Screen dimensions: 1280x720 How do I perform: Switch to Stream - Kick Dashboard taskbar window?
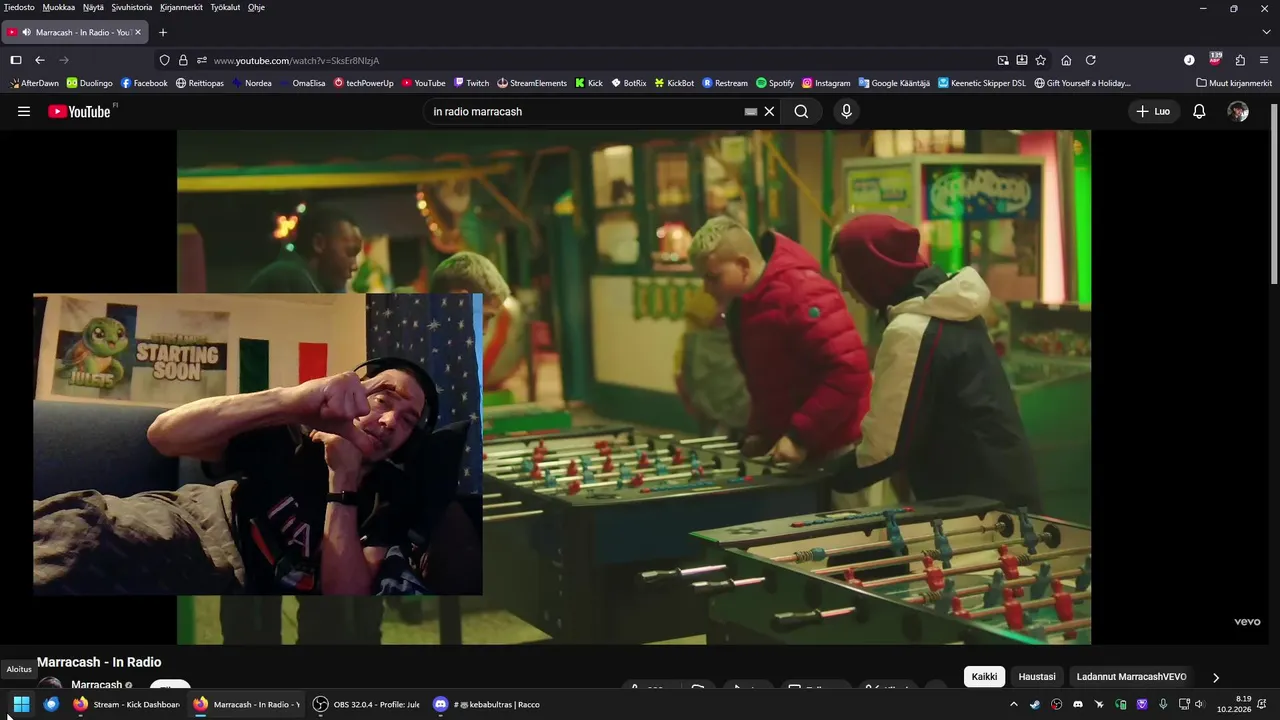coord(127,704)
